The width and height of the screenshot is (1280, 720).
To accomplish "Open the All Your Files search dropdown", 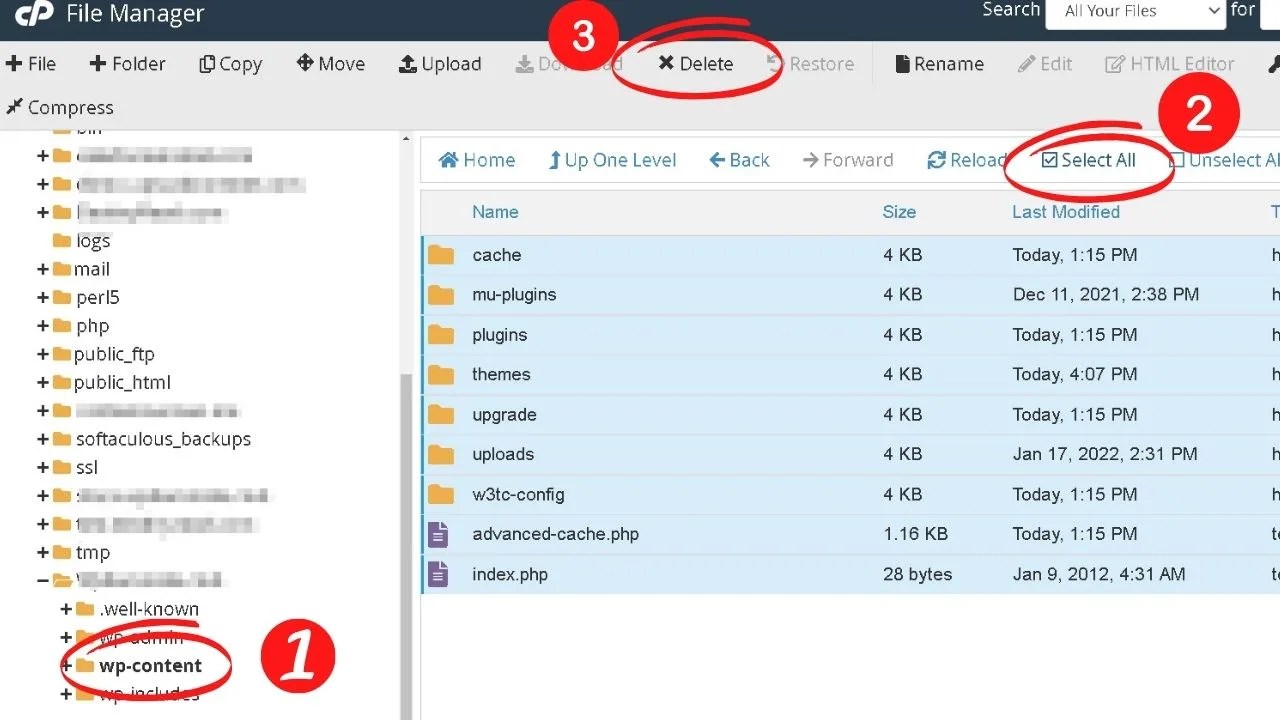I will [x=1135, y=11].
